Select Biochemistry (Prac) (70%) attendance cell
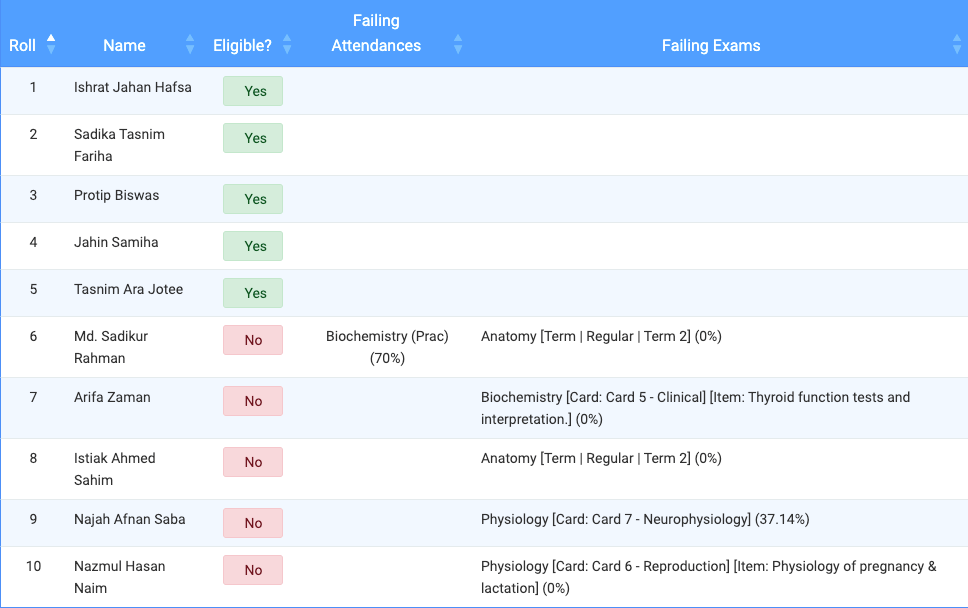 [387, 347]
